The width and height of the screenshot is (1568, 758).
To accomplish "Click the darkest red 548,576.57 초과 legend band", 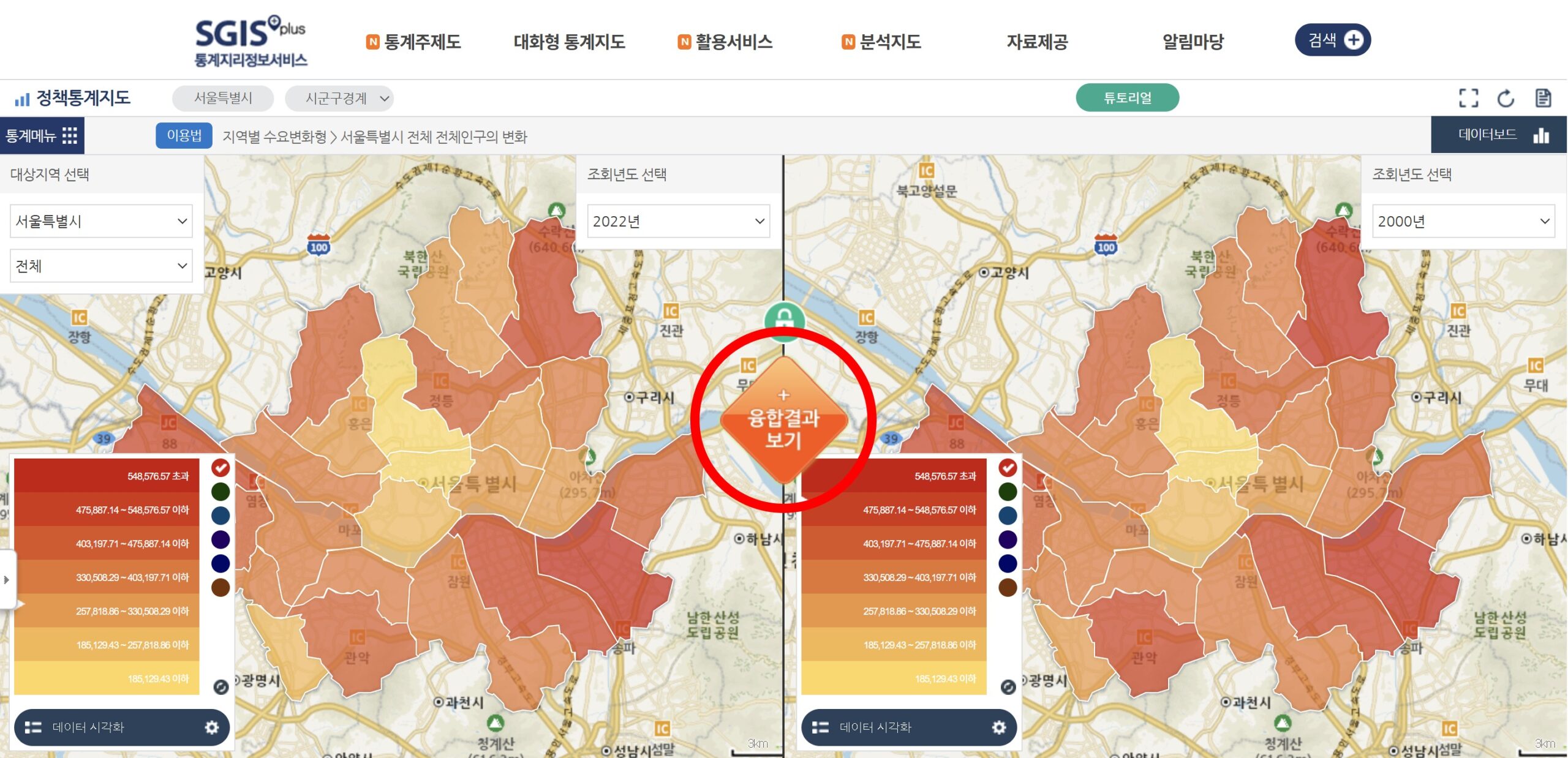I will pos(107,476).
